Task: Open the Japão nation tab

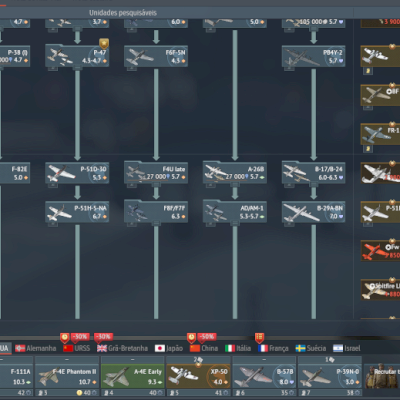Action: 169,348
